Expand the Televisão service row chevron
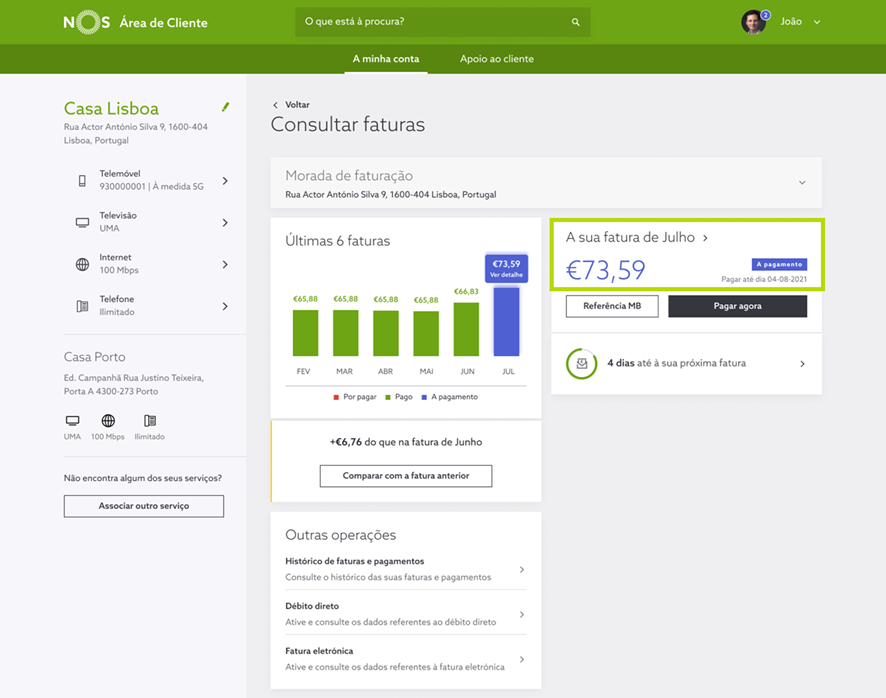The image size is (886, 698). 225,223
